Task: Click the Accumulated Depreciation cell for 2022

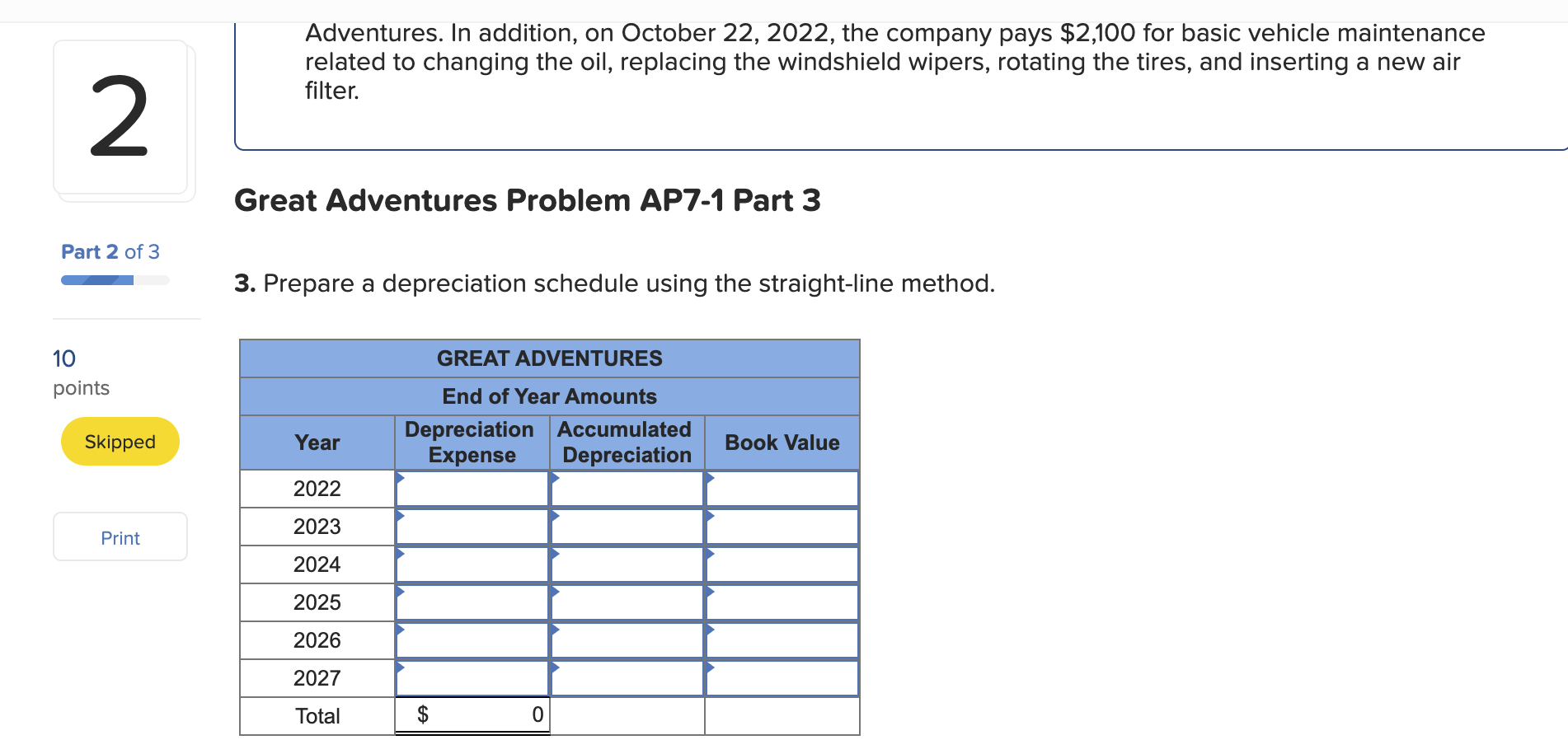Action: pyautogui.click(x=627, y=488)
